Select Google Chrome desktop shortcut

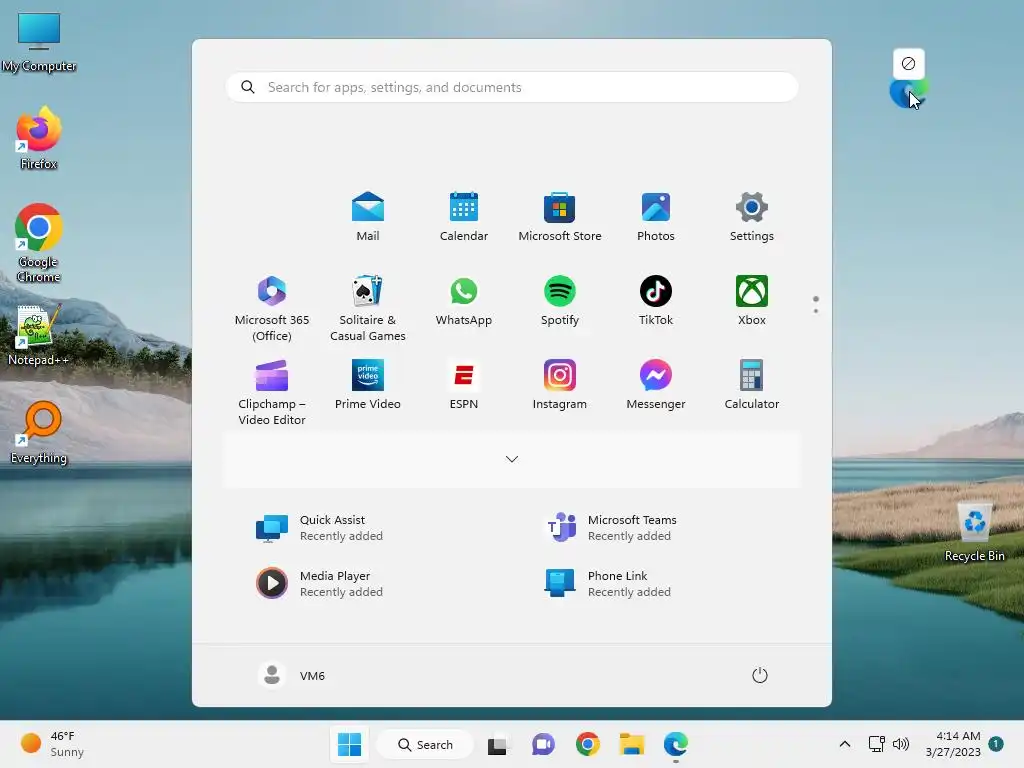(39, 243)
